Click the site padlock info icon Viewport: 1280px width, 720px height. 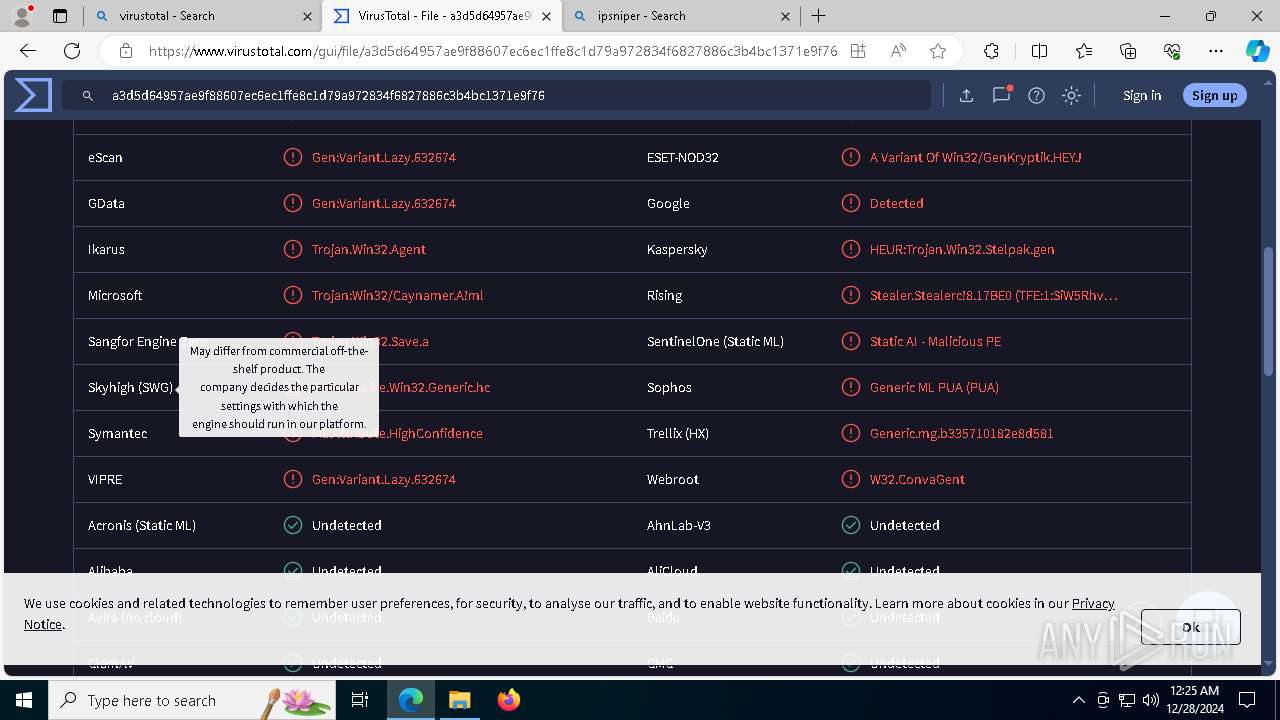pyautogui.click(x=125, y=51)
